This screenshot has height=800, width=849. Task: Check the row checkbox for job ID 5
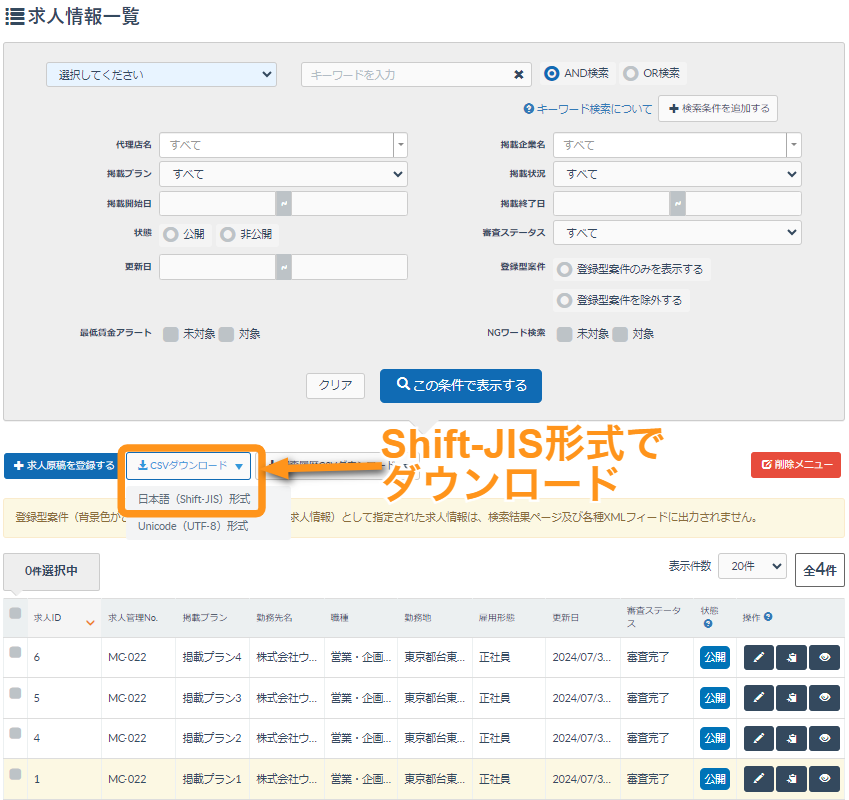pos(15,693)
